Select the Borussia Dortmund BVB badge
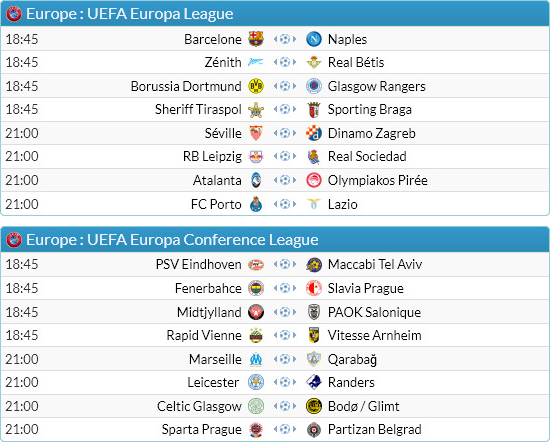550x442 pixels. tap(256, 86)
